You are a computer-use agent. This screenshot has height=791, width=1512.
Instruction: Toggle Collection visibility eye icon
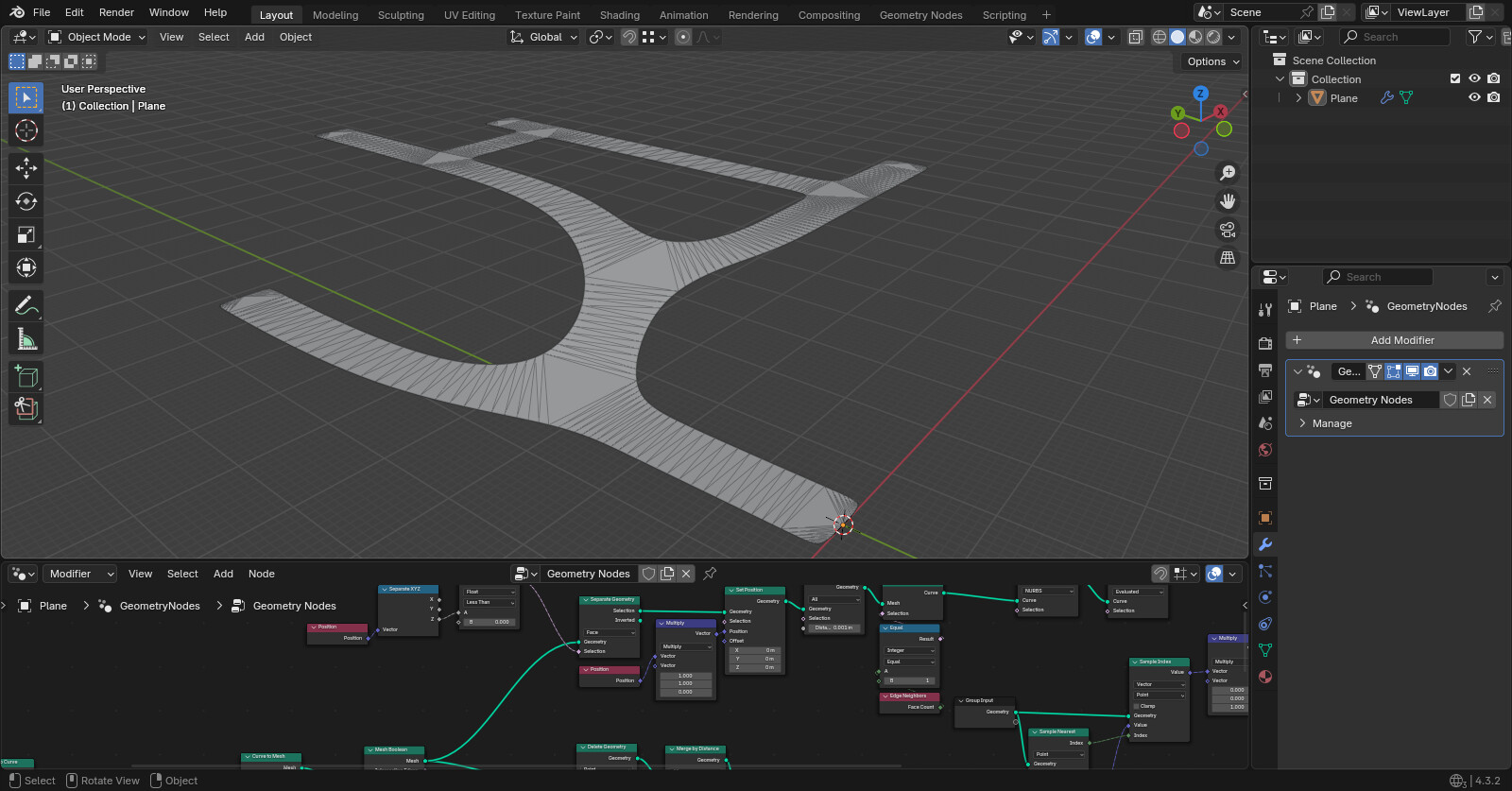tap(1474, 78)
